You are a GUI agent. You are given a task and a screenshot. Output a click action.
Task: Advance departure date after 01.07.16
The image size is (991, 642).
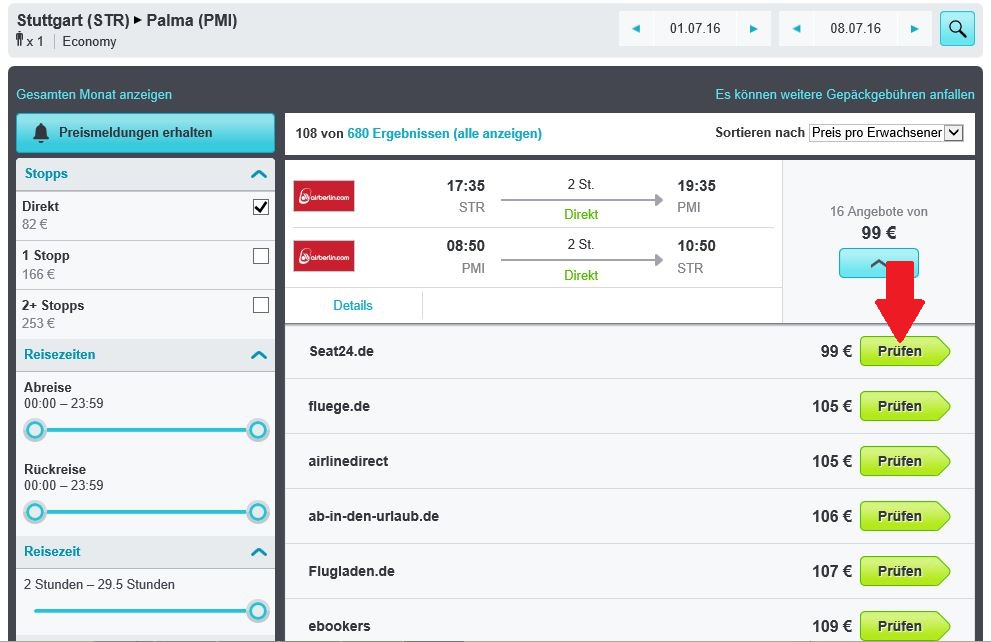[x=753, y=28]
